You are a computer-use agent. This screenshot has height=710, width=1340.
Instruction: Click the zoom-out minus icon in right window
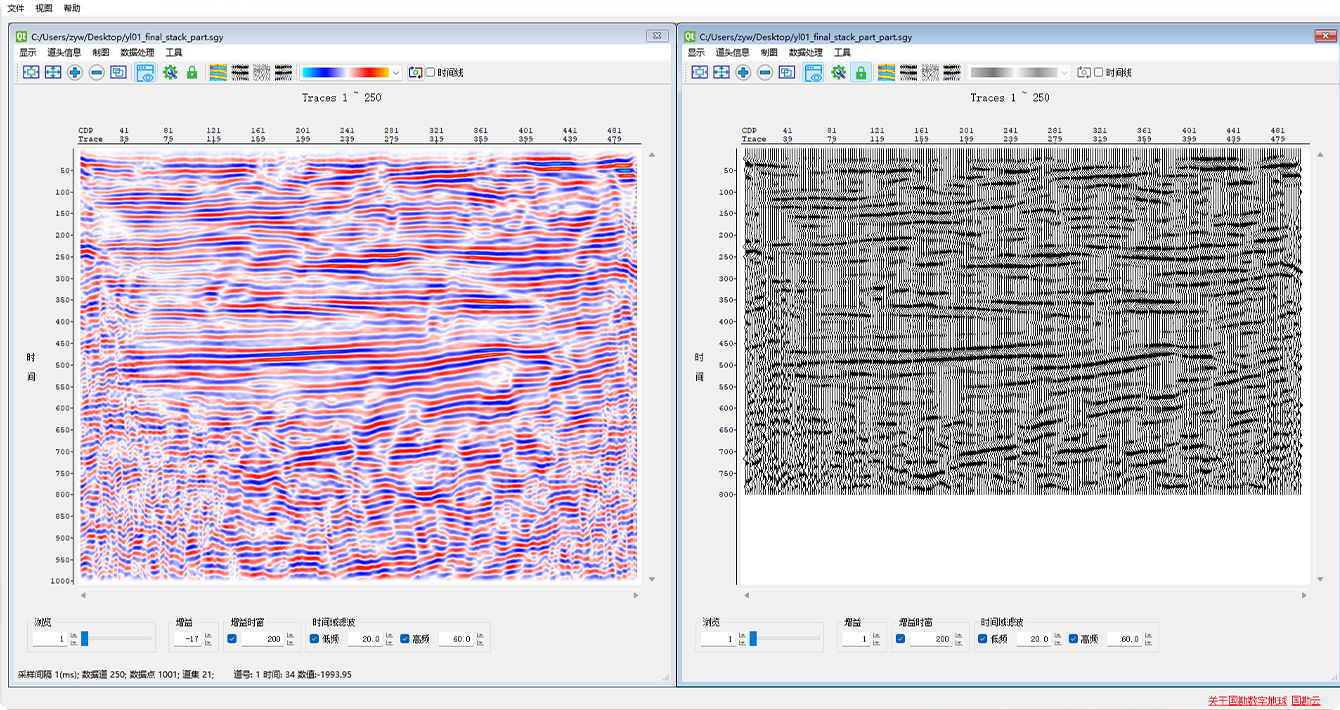[765, 73]
